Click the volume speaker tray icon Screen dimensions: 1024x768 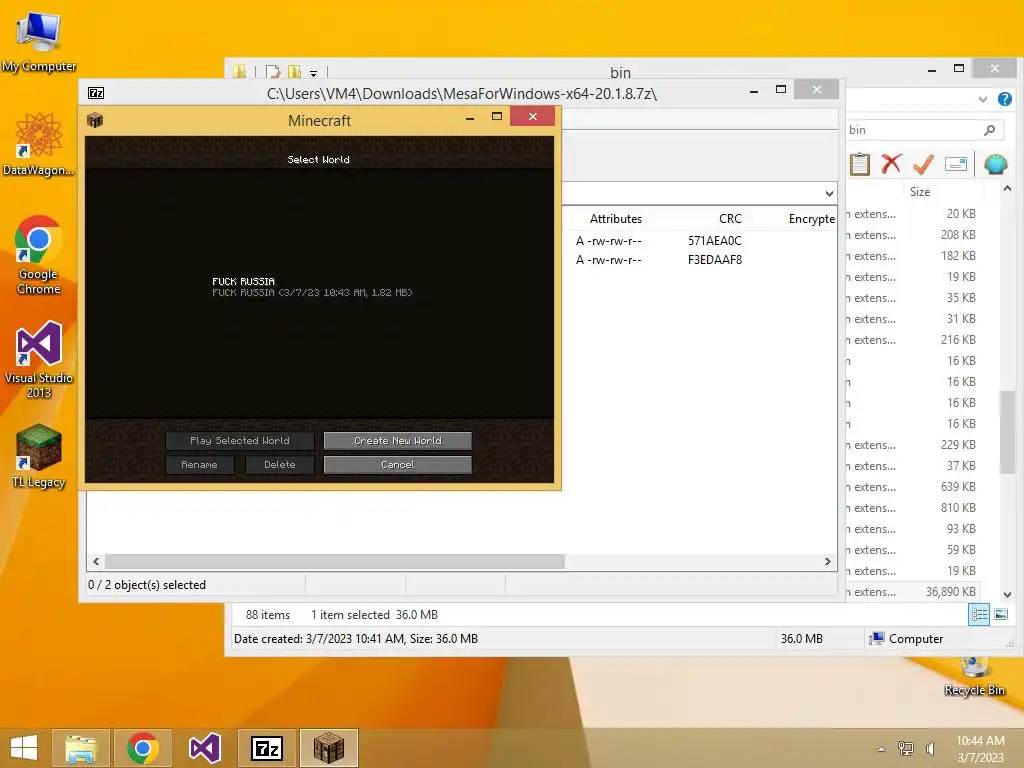click(931, 748)
